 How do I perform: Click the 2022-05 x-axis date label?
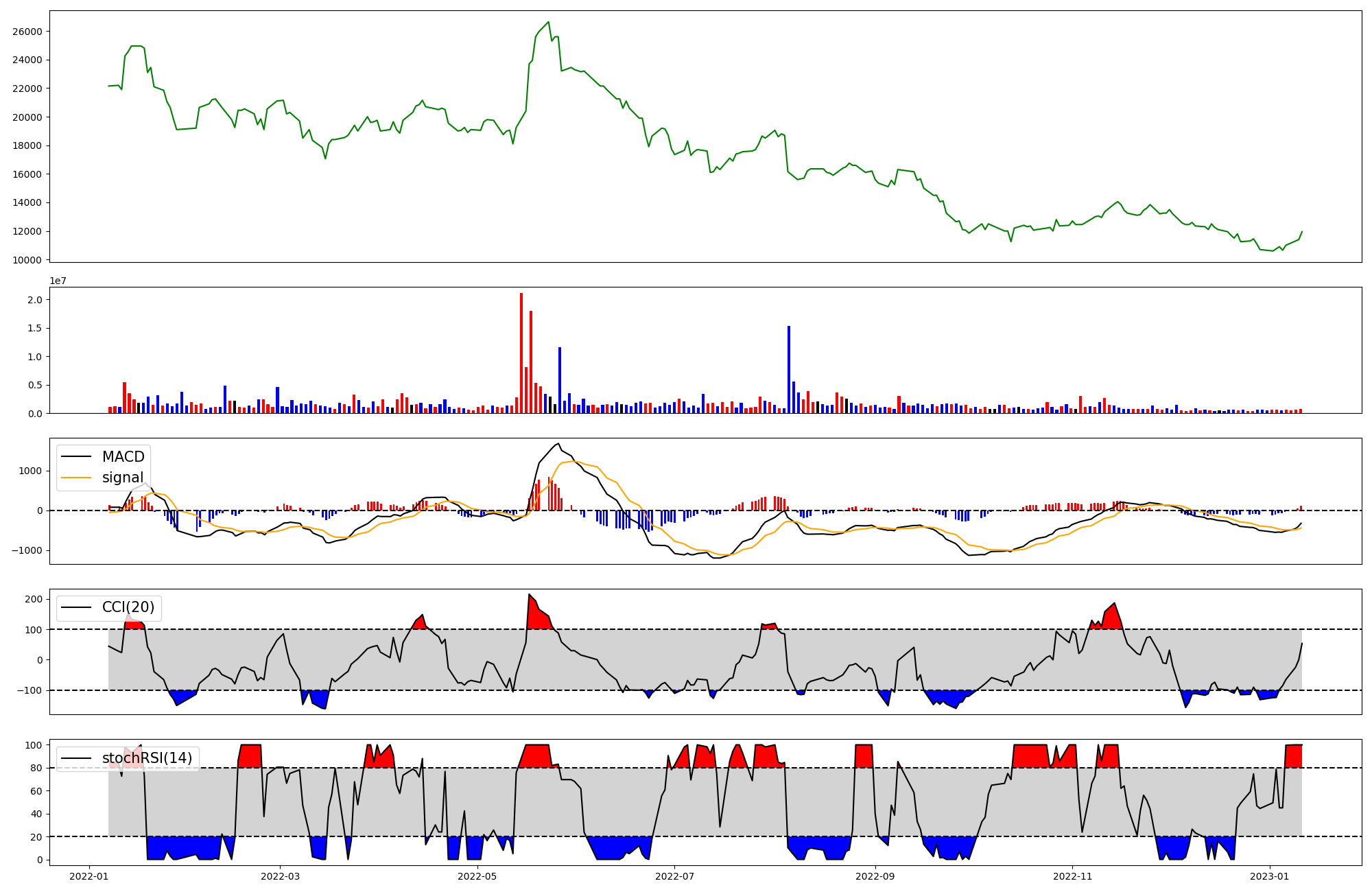pos(477,876)
